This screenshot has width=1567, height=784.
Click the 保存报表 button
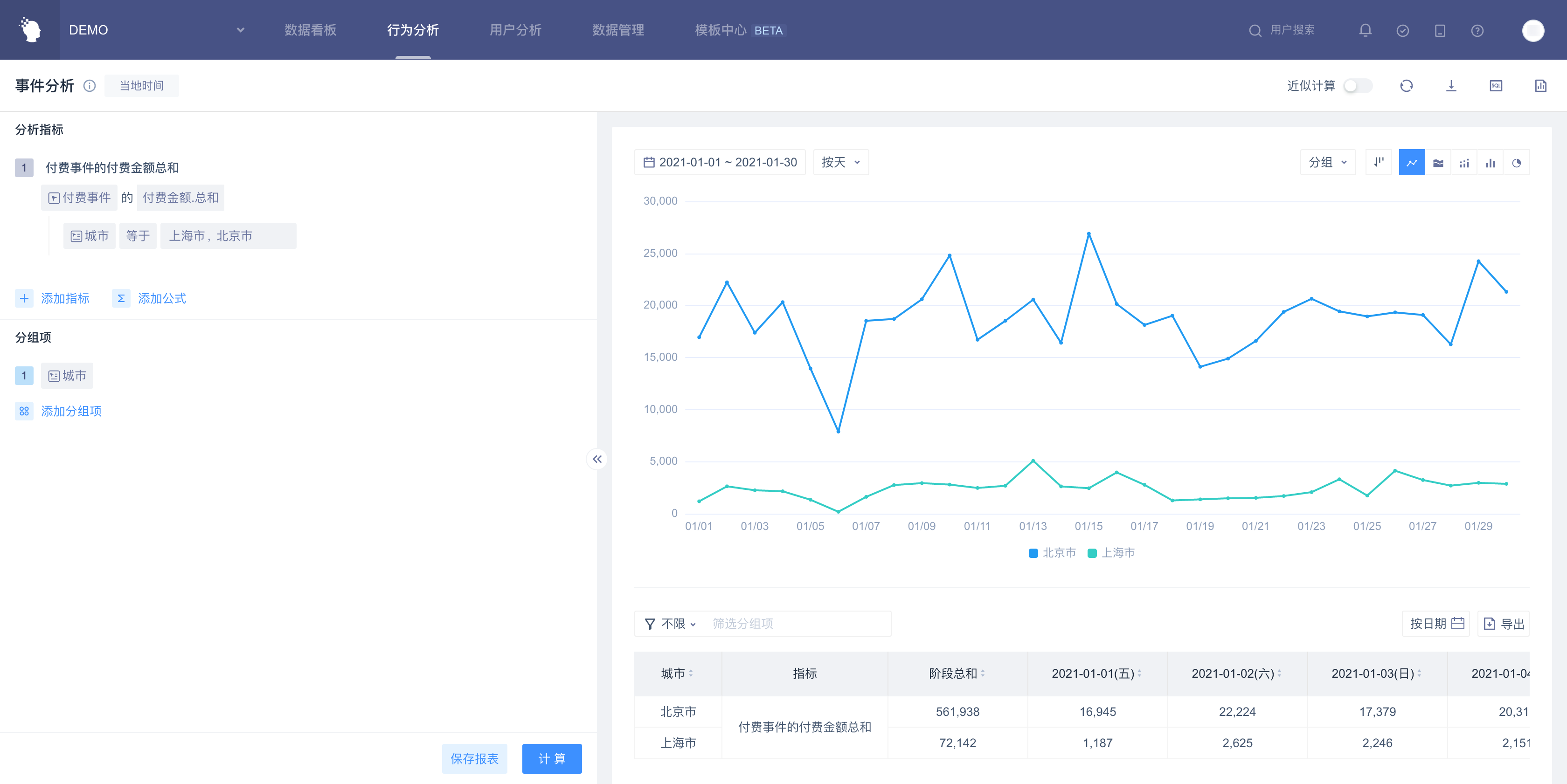pos(474,758)
